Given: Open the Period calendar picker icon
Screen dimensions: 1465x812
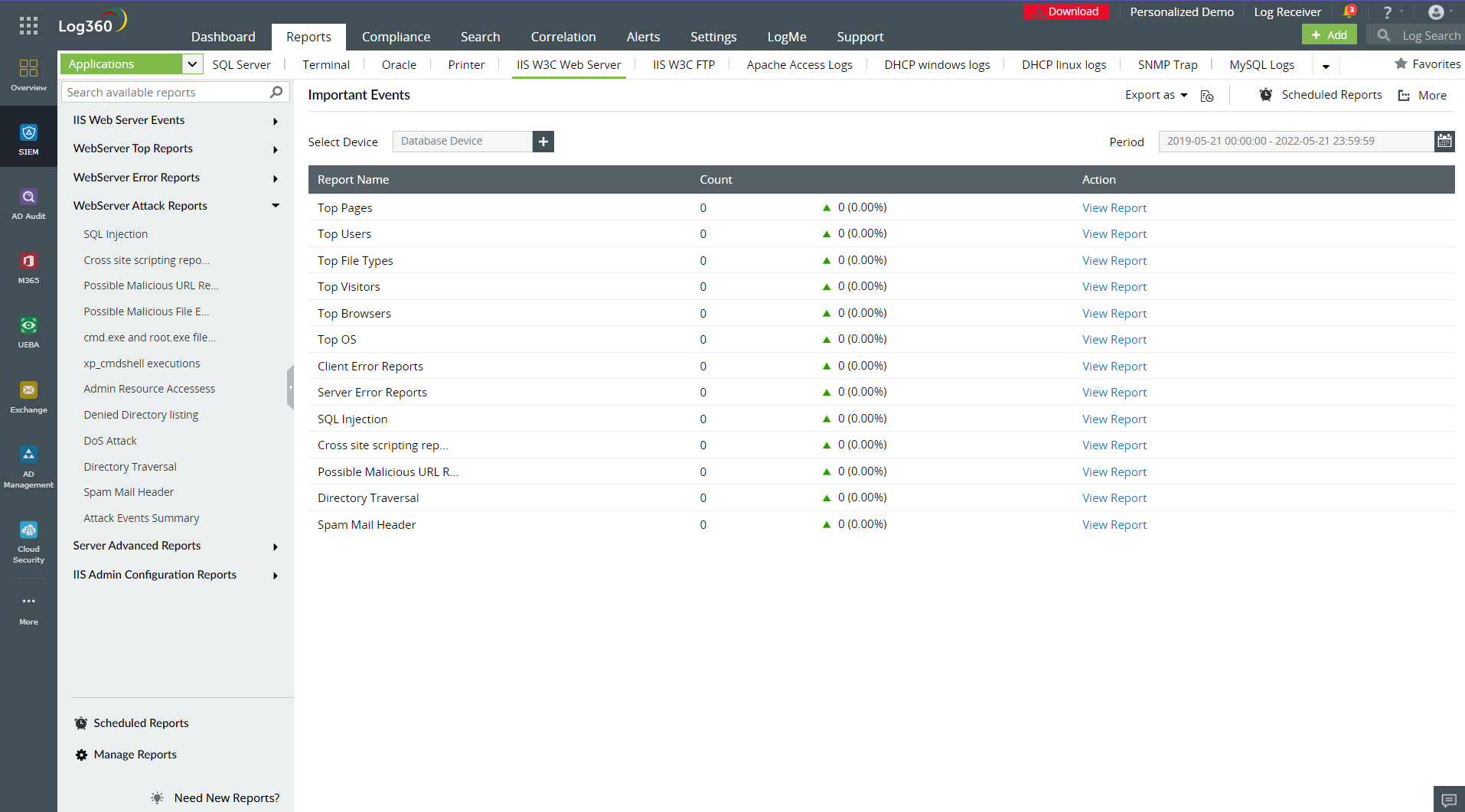Looking at the screenshot, I should pos(1444,141).
